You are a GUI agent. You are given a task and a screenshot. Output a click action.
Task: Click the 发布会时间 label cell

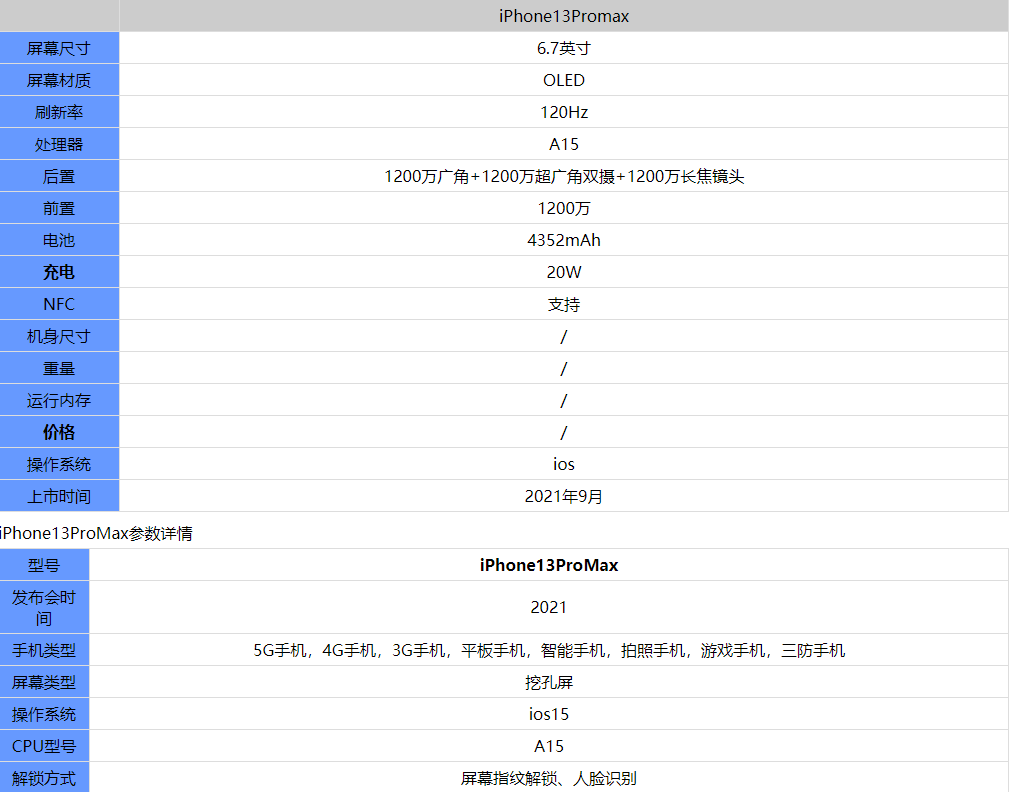(x=44, y=607)
